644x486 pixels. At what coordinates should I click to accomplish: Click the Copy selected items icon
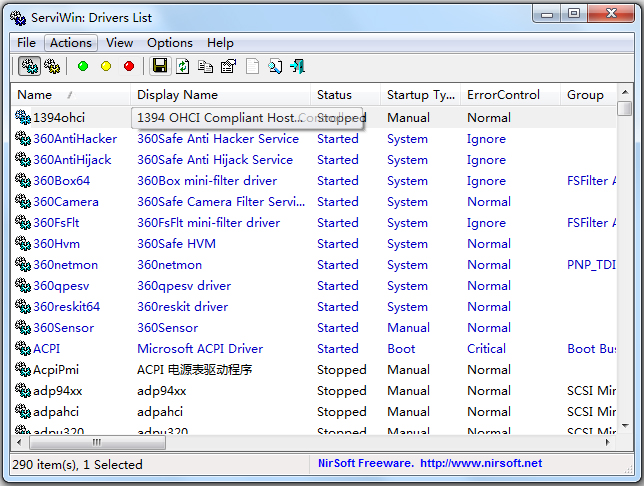click(x=206, y=66)
